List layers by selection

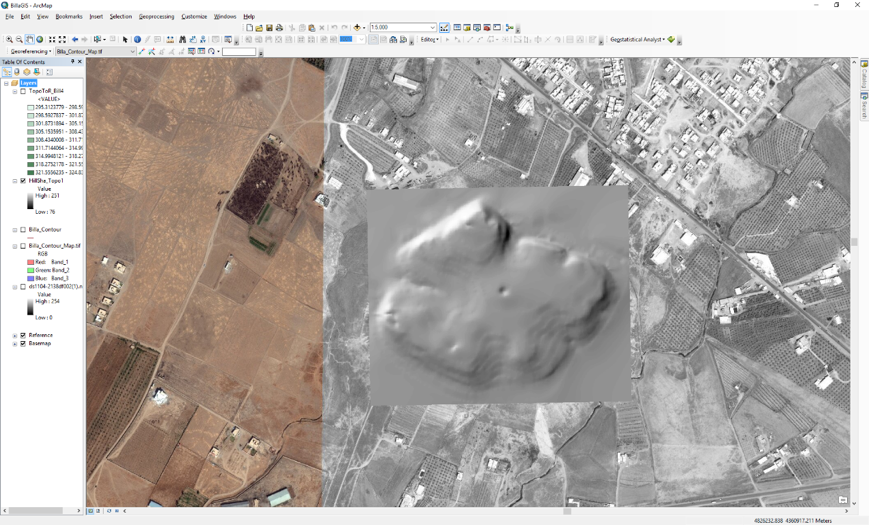37,72
